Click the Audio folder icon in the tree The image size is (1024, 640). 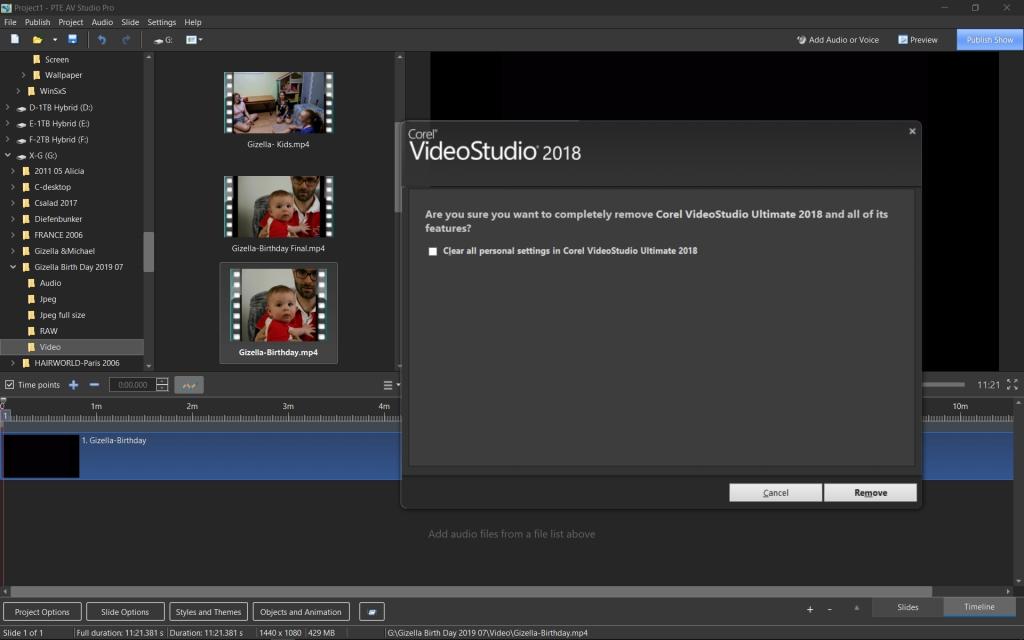tap(31, 283)
